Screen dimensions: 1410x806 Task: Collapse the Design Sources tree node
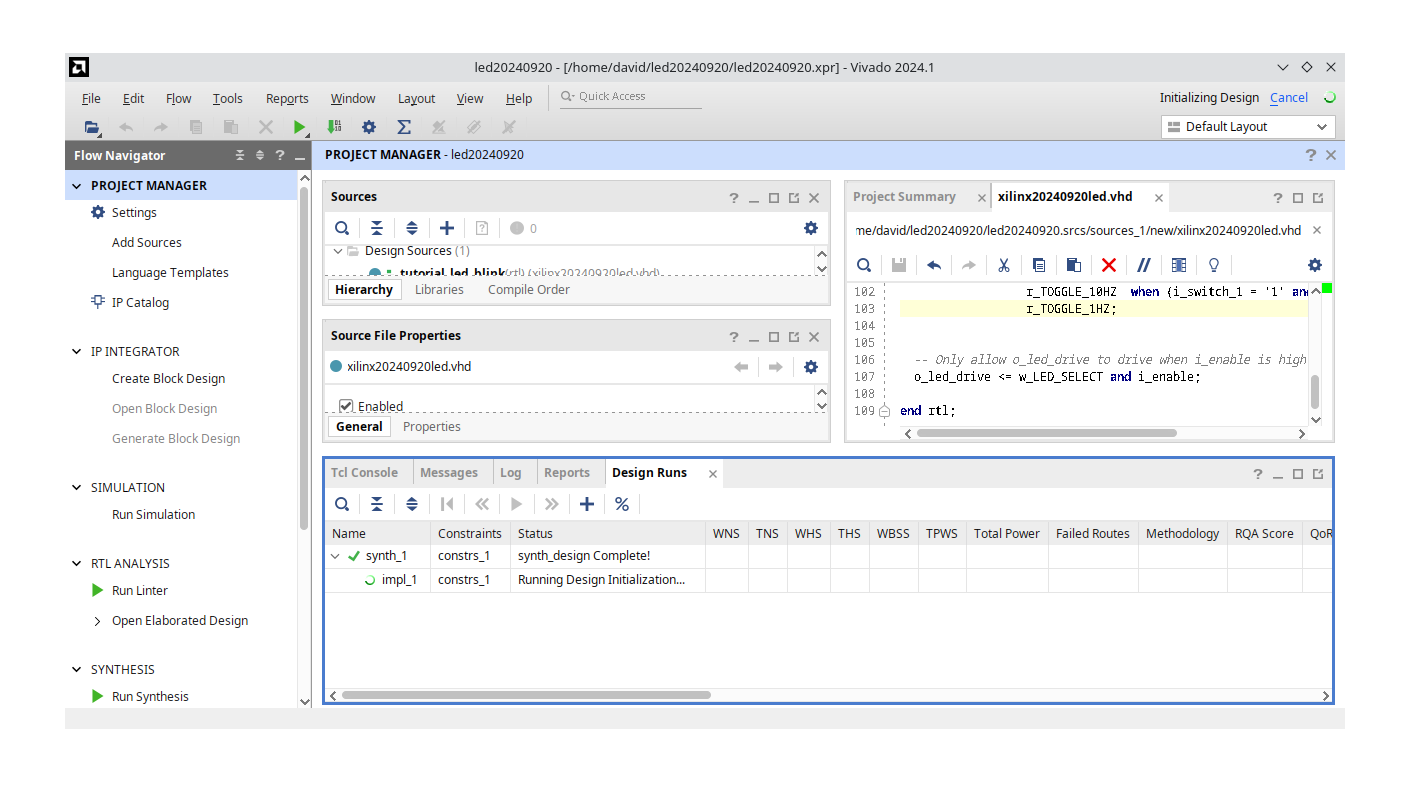pos(338,251)
